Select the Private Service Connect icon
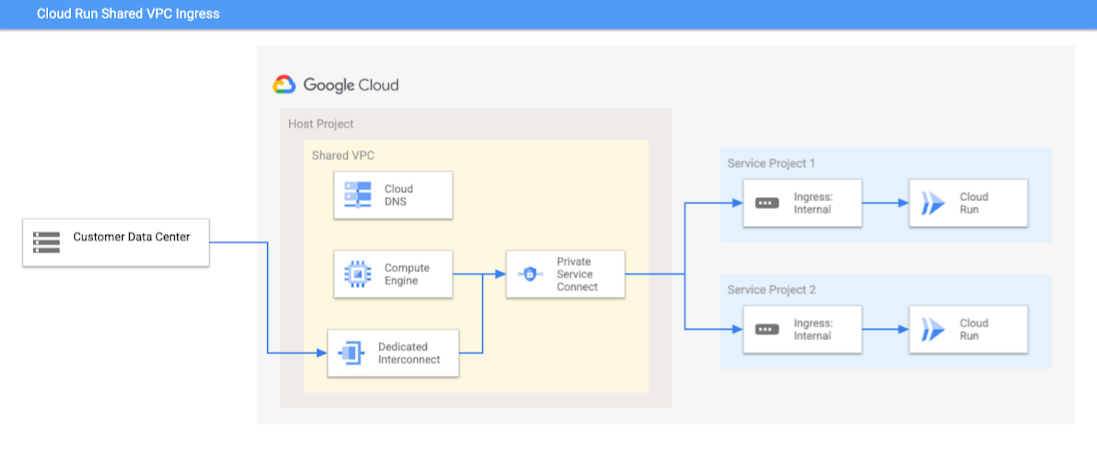 [530, 274]
